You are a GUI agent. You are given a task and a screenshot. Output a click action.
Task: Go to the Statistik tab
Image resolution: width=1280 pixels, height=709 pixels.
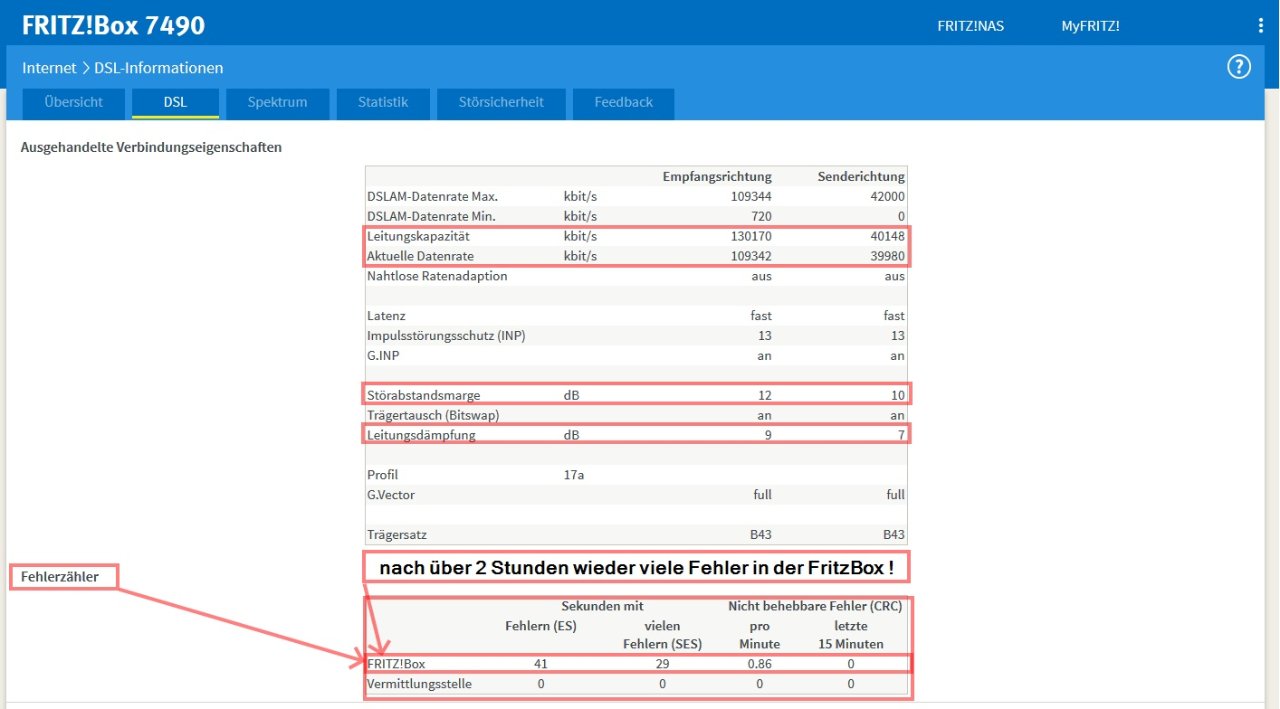coord(383,103)
